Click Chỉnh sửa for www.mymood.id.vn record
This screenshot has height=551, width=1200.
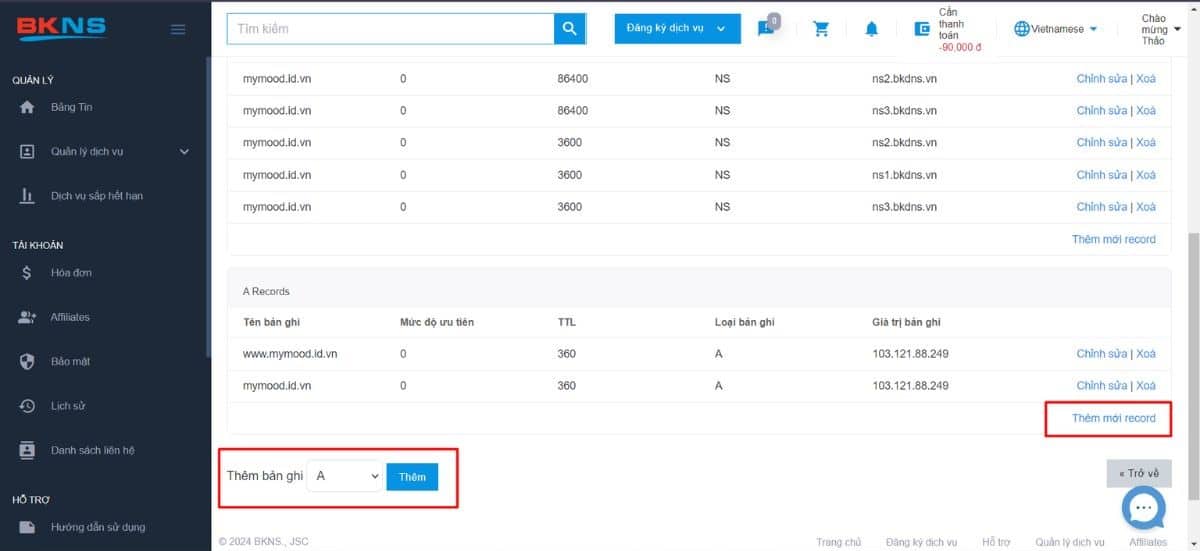click(1101, 354)
